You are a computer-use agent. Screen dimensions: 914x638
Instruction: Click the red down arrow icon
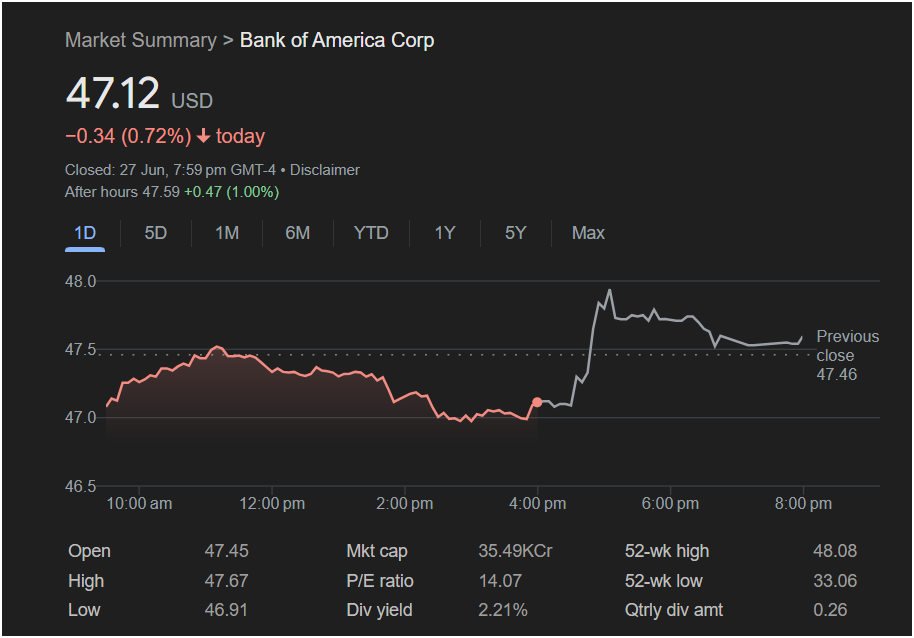click(x=204, y=136)
